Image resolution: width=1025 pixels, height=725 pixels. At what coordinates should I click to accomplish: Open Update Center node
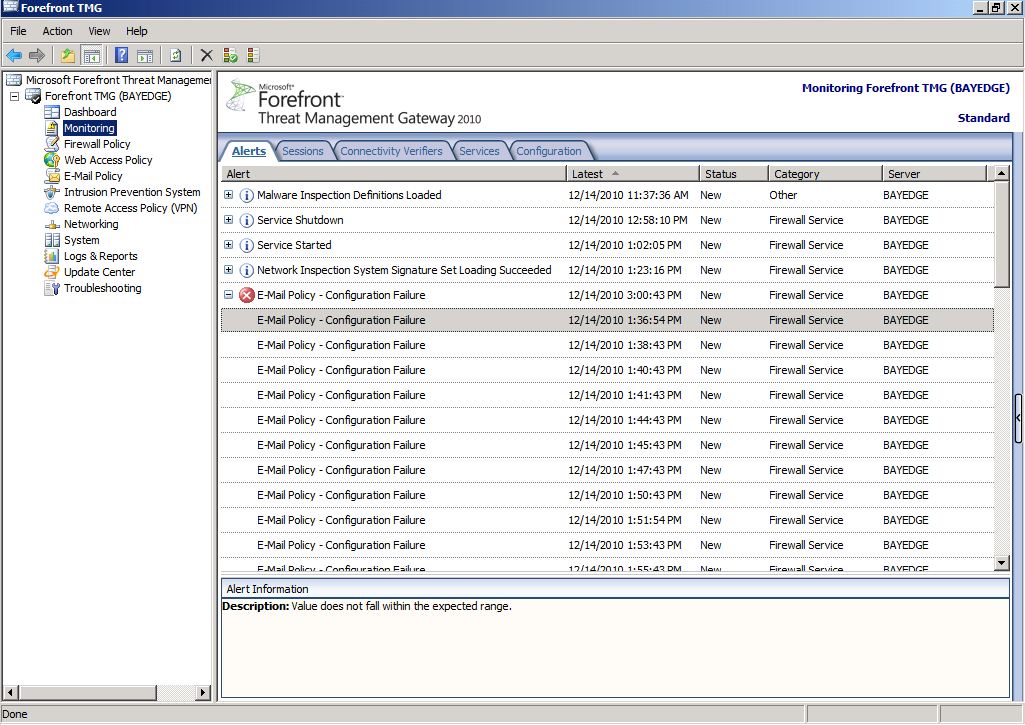(99, 272)
